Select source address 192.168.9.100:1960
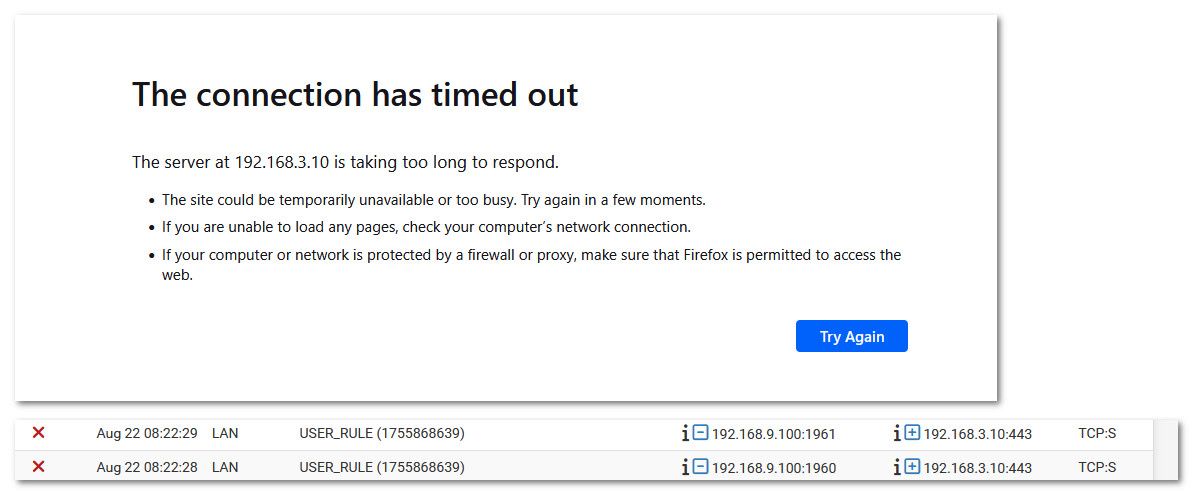Viewport: 1194px width, 496px height. [x=774, y=468]
